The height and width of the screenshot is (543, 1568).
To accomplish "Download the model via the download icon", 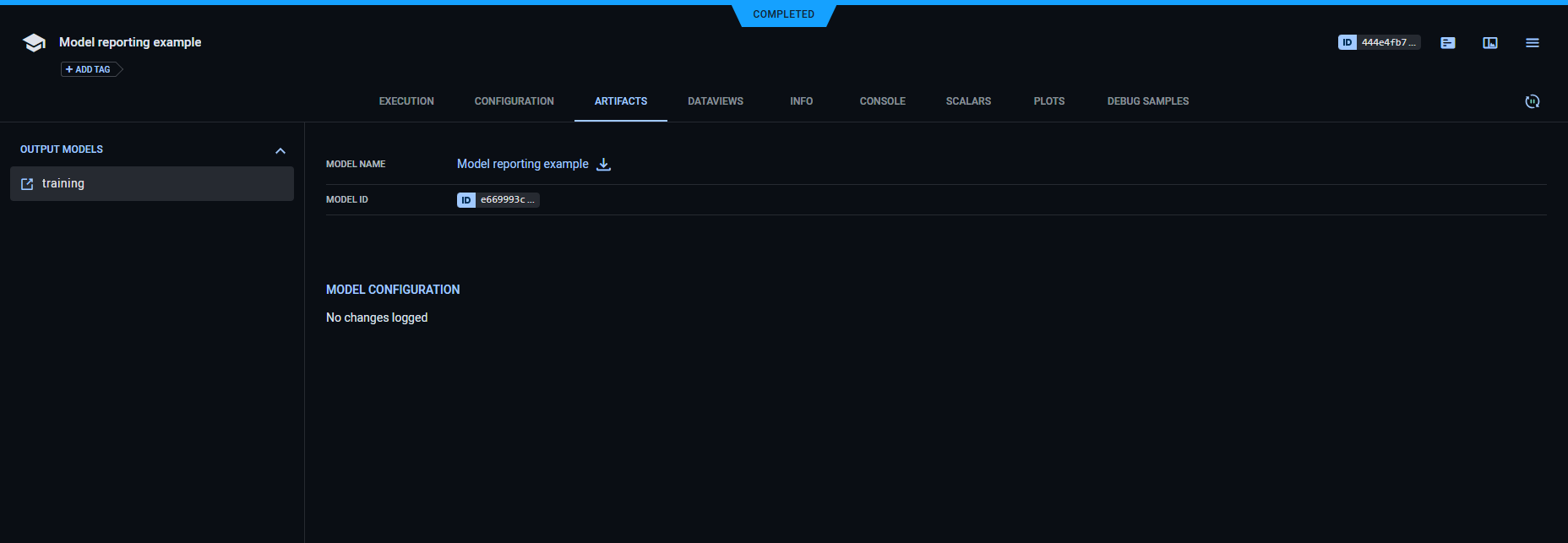I will click(603, 165).
